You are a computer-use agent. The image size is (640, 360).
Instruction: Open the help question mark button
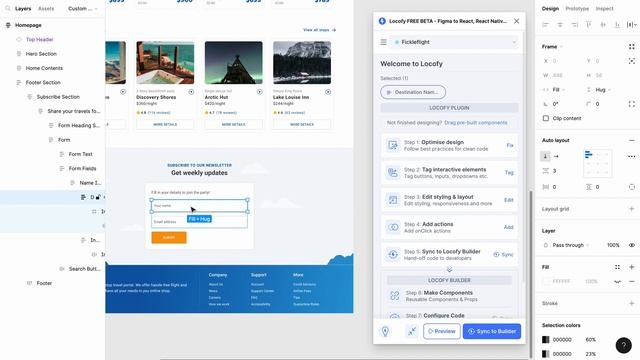[623, 345]
